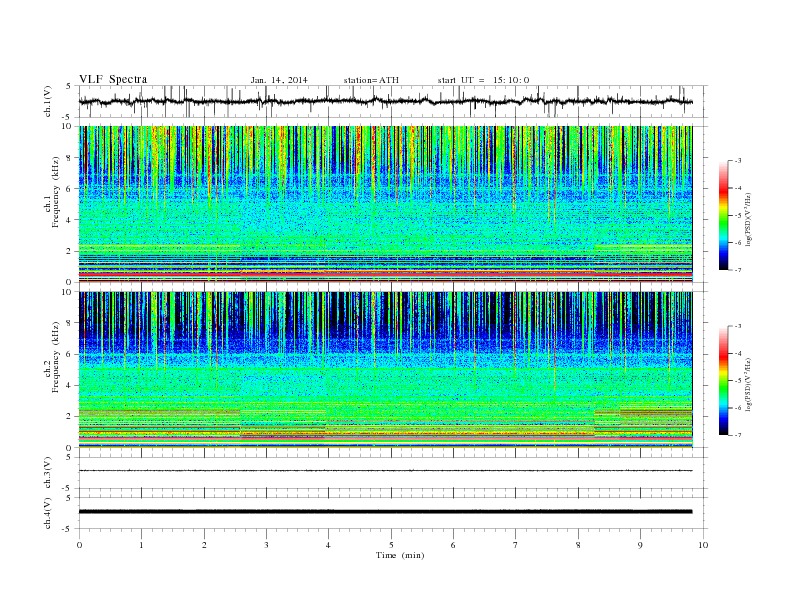Click the "6" kHz tick on ch.1 frequency axis
The height and width of the screenshot is (612, 792).
click(70, 189)
